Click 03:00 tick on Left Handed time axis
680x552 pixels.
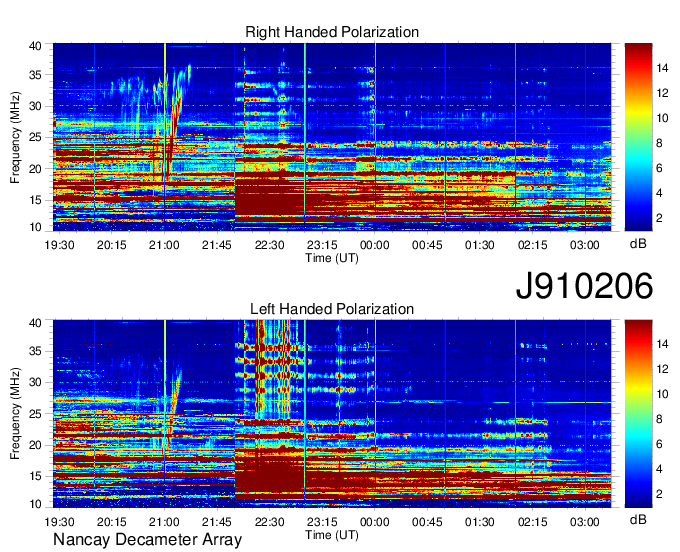coord(585,522)
